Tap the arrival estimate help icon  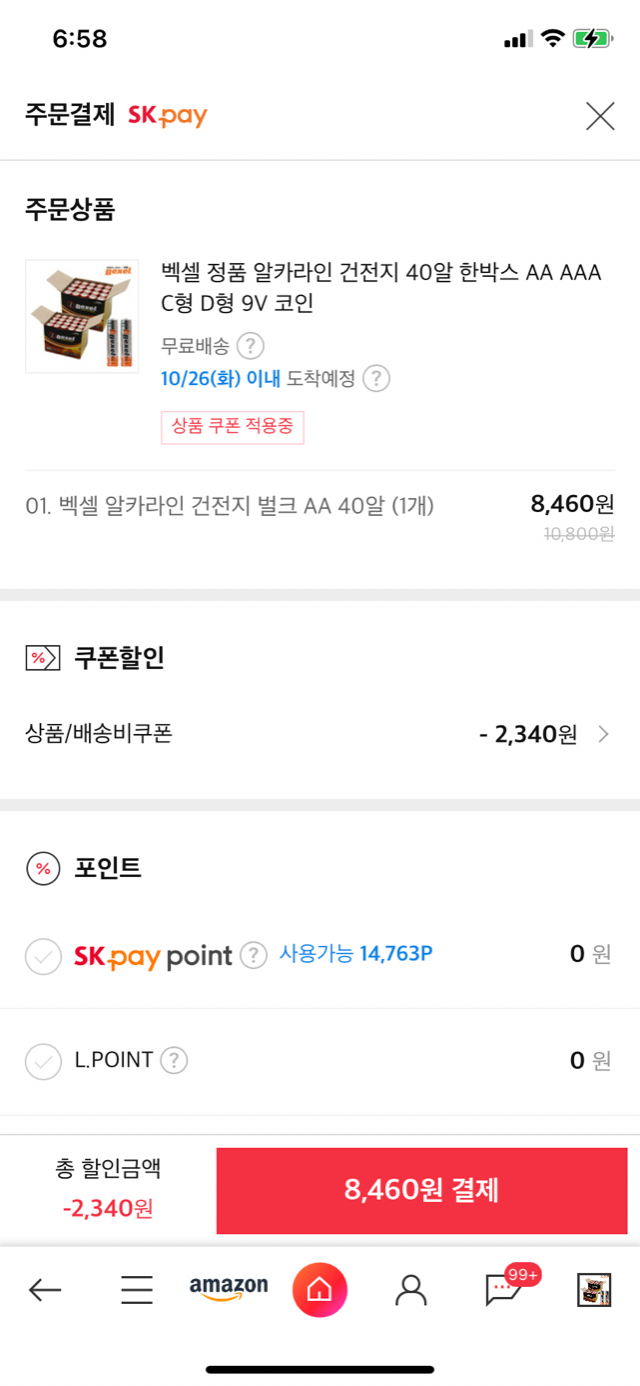coord(376,378)
